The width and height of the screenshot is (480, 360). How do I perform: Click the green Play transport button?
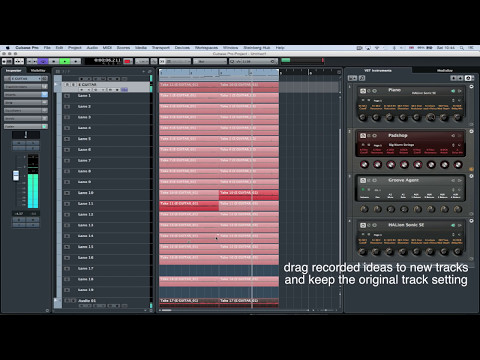(65, 61)
